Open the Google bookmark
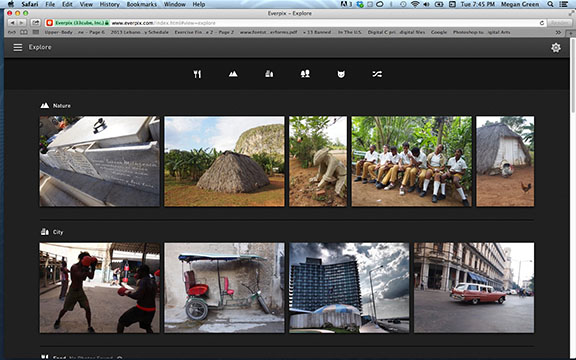The height and width of the screenshot is (360, 576). coord(439,32)
